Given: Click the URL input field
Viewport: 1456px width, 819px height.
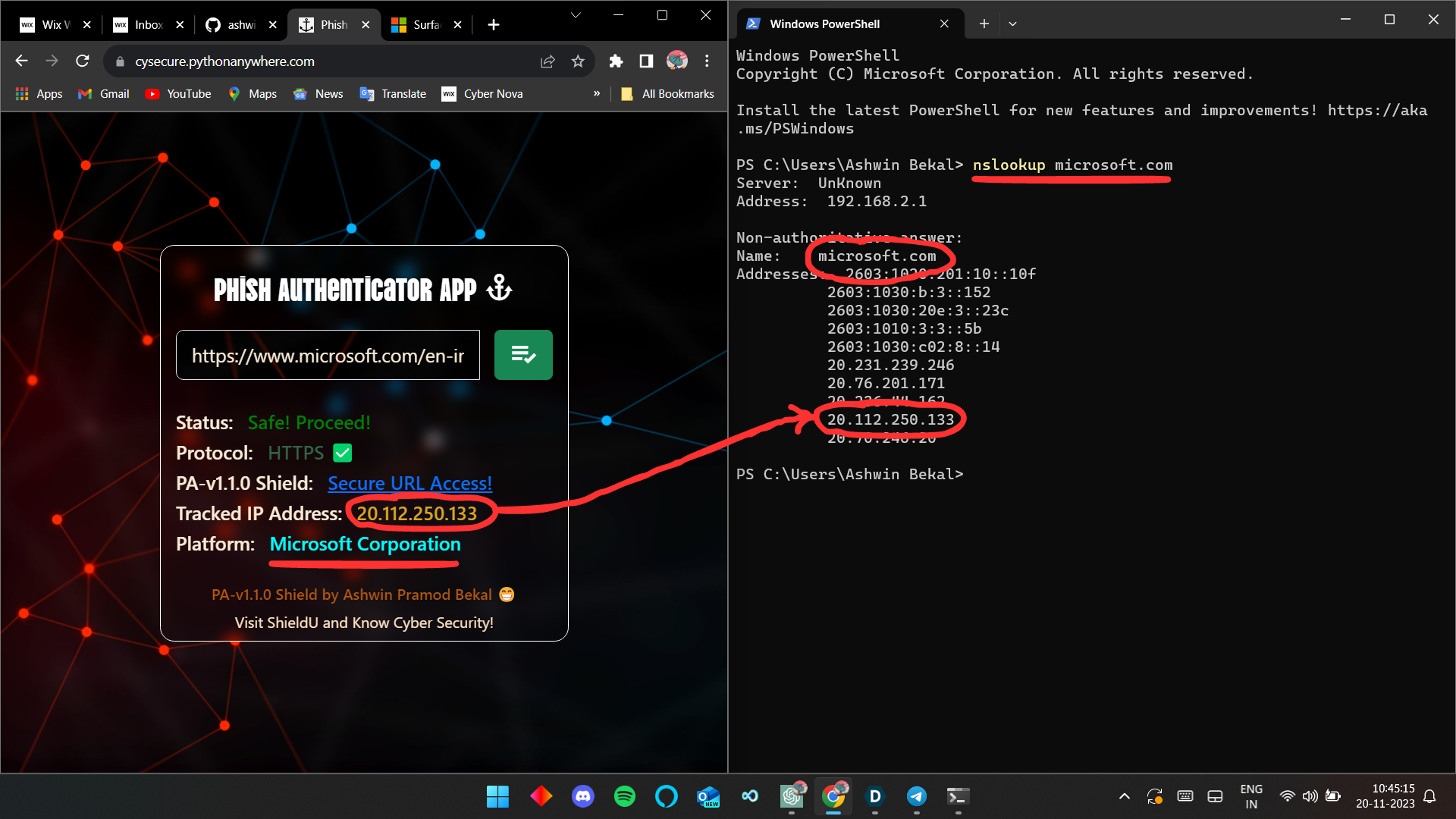Looking at the screenshot, I should coord(328,355).
